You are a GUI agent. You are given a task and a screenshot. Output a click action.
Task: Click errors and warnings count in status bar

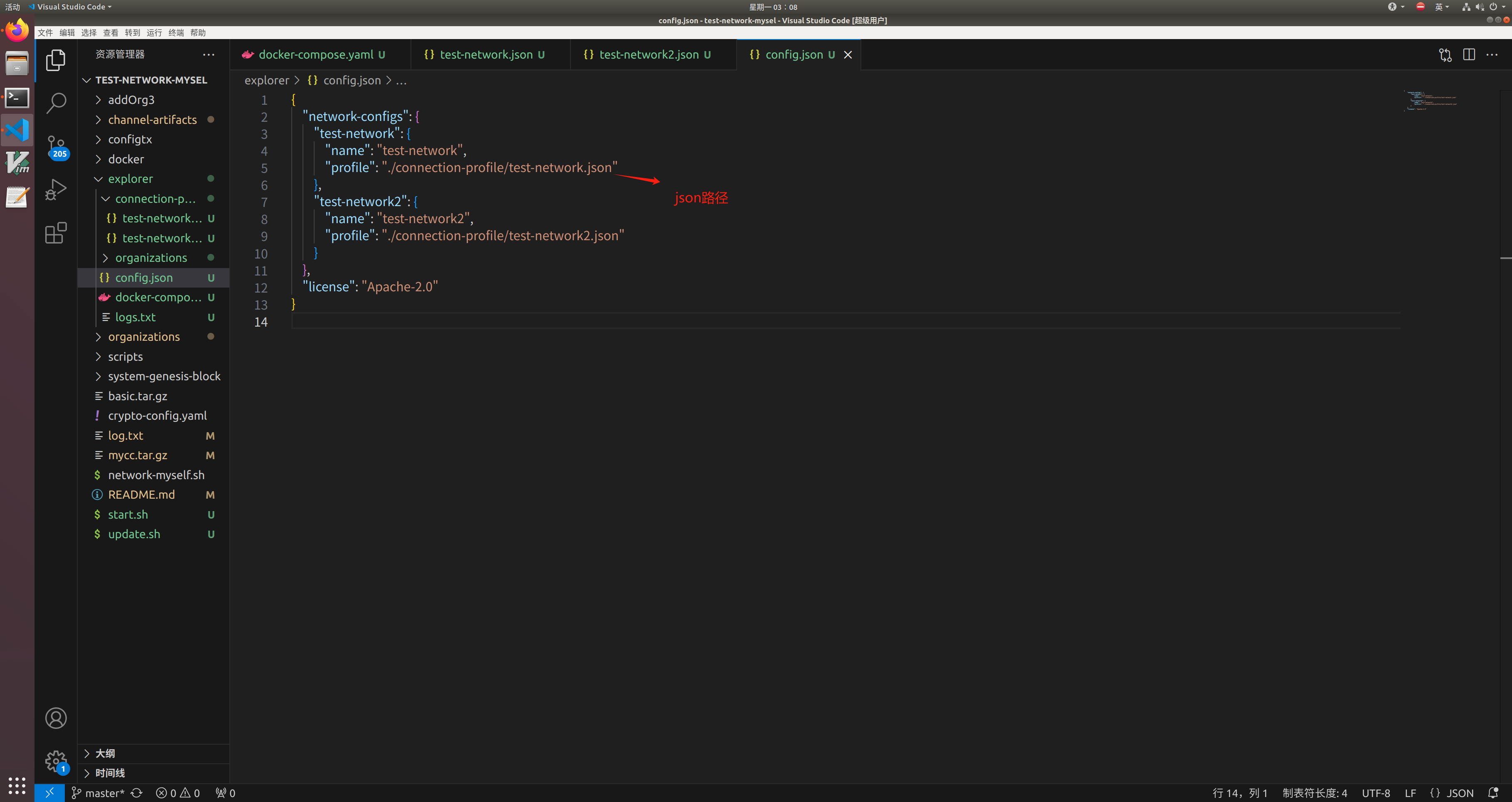pyautogui.click(x=178, y=792)
